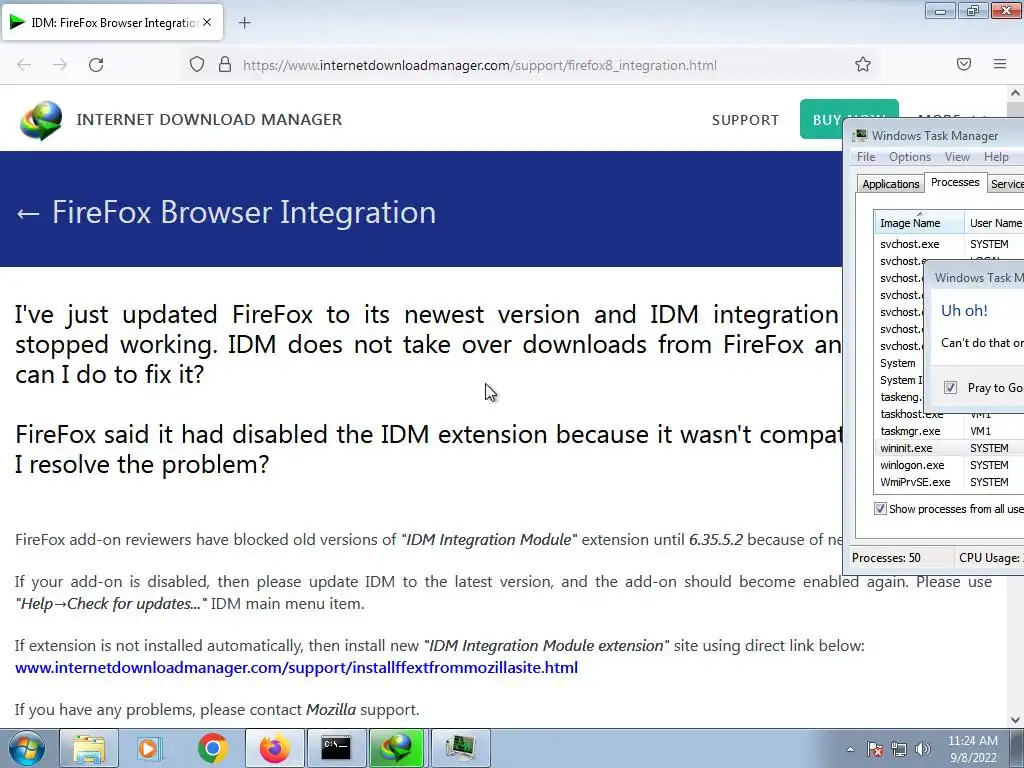Open a new tab with plus button

pos(244,23)
